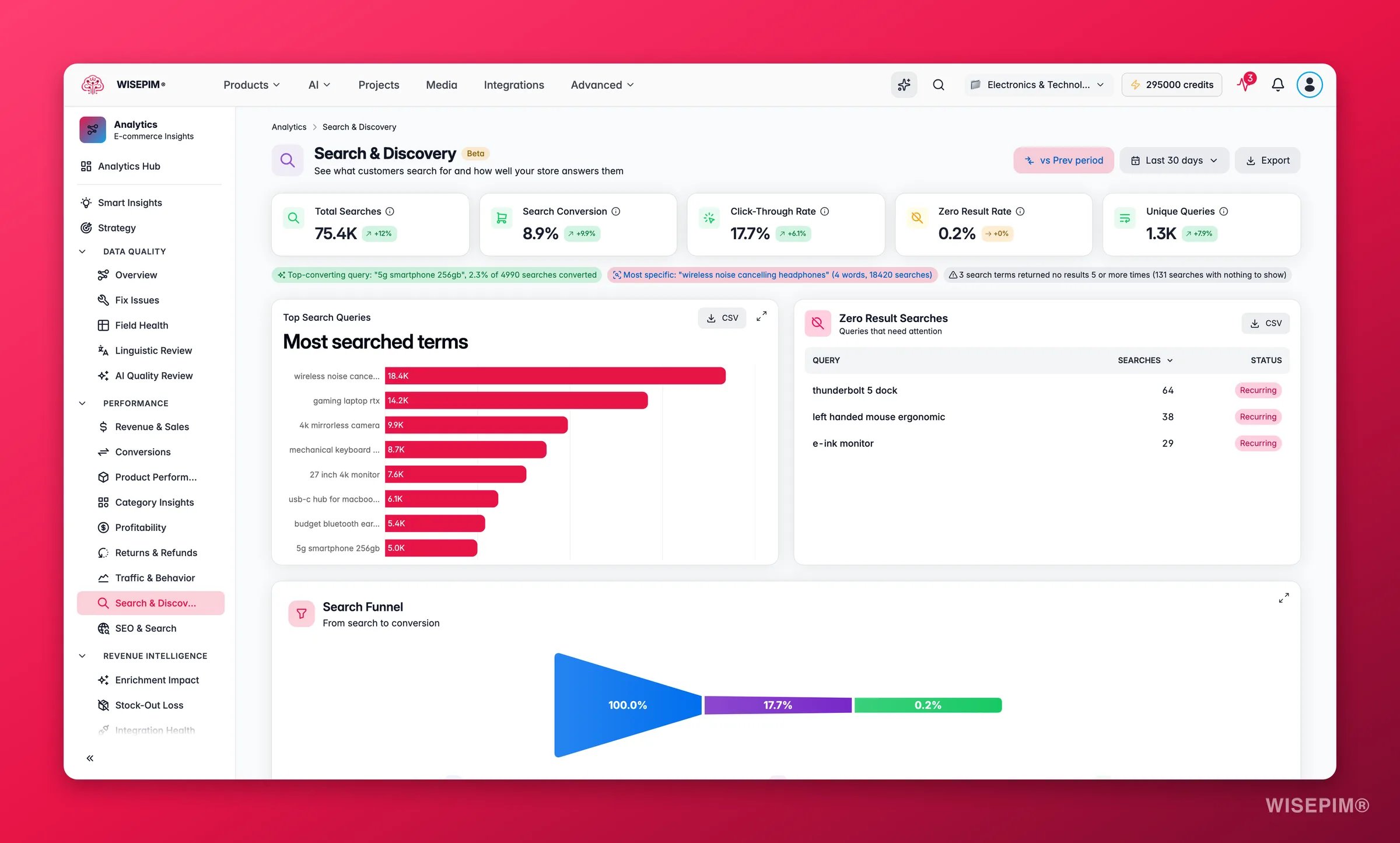The image size is (1400, 843).
Task: Open Overview under Data Quality
Action: (150, 275)
